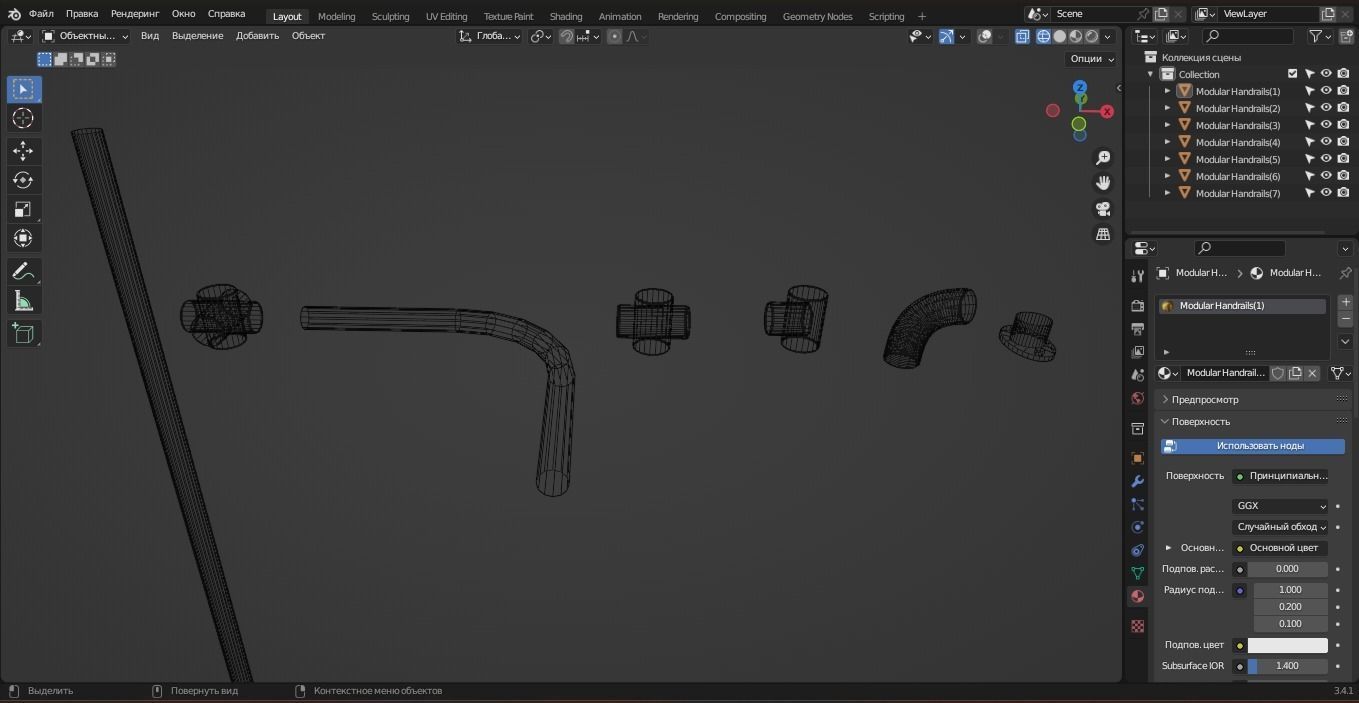Enable X-Ray view toggle in the header

[x=1022, y=36]
